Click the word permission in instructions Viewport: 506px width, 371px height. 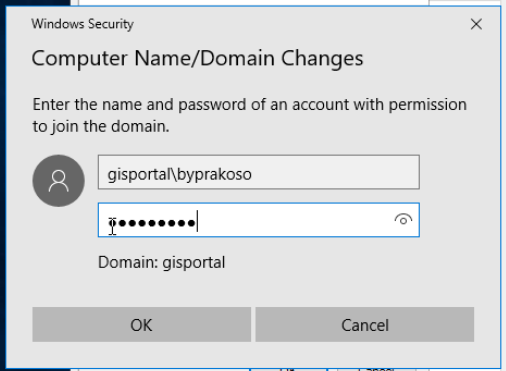point(428,105)
